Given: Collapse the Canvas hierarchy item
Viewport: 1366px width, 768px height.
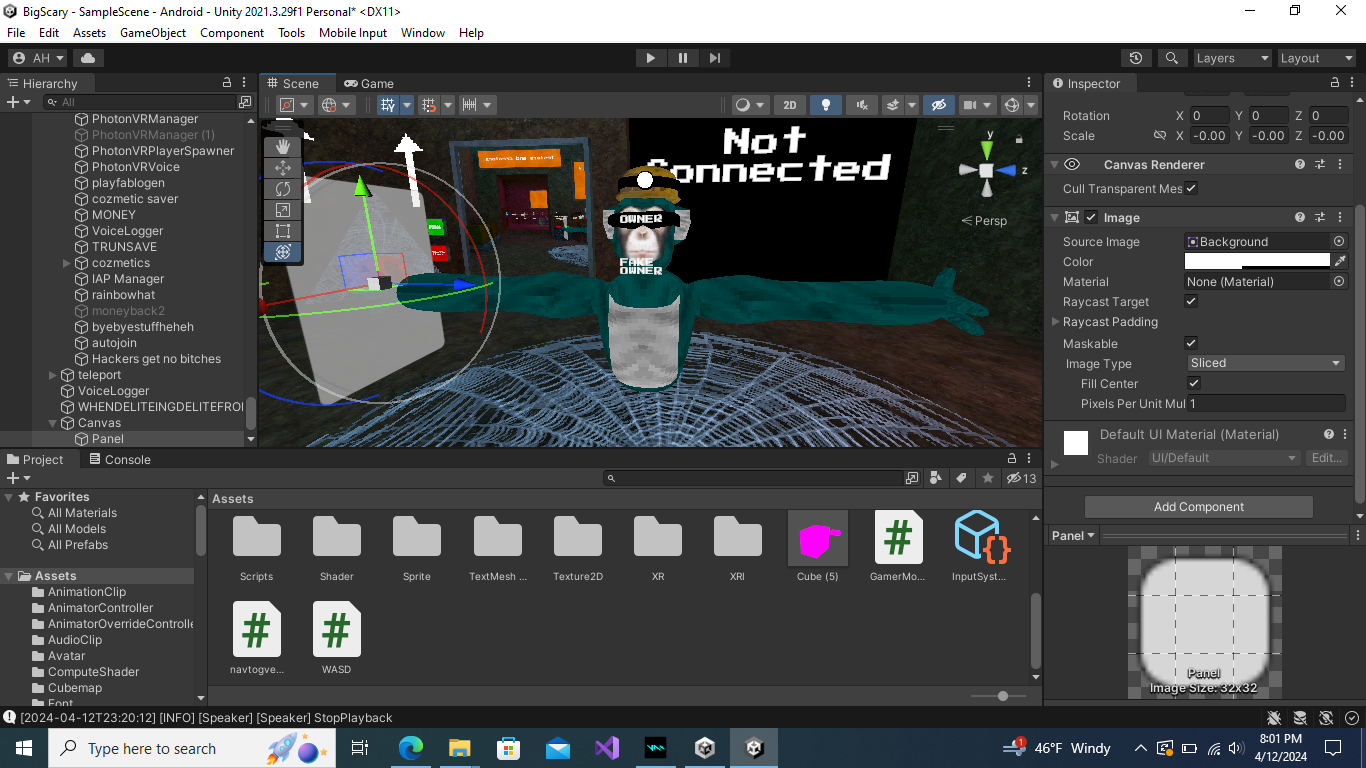Looking at the screenshot, I should click(x=53, y=423).
